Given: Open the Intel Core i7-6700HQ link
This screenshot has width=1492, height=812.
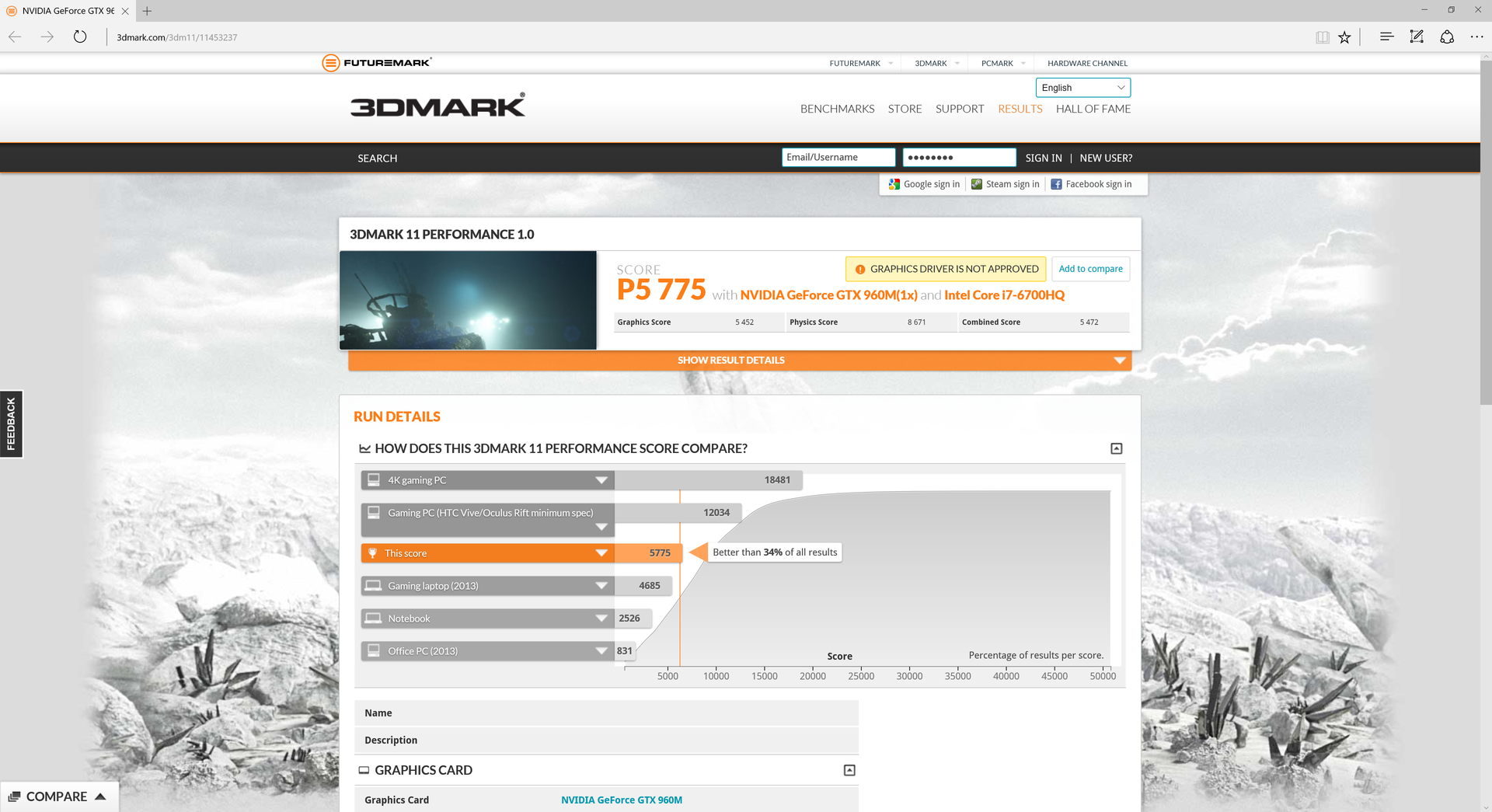Looking at the screenshot, I should [x=1004, y=295].
